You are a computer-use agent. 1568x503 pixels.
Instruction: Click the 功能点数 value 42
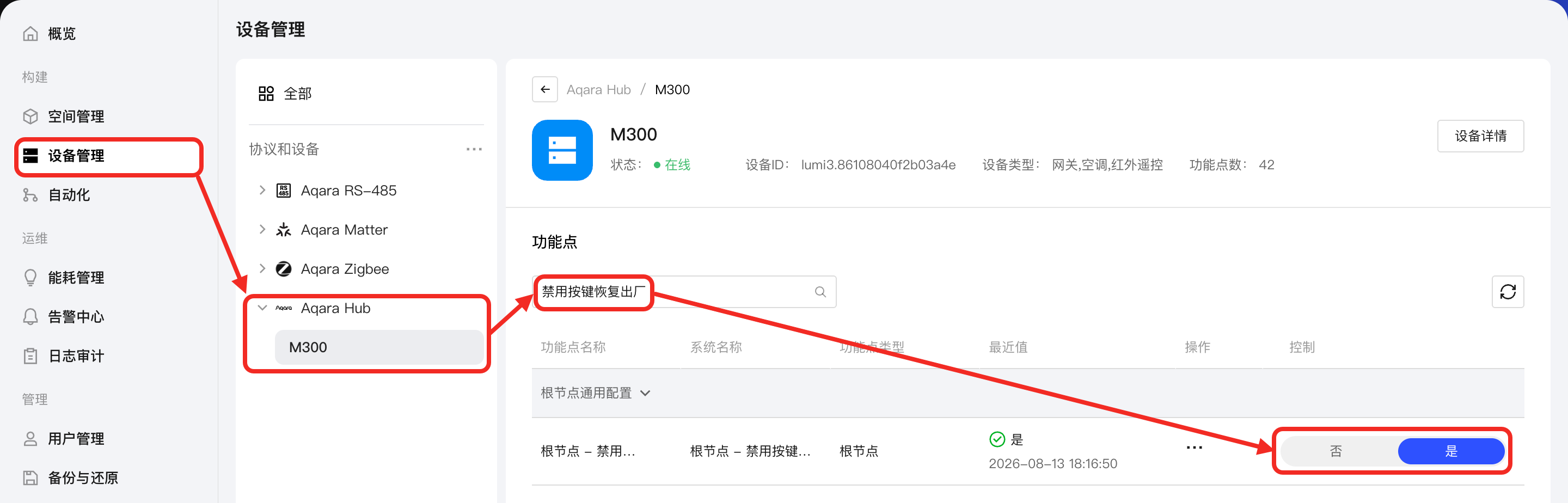tap(1266, 165)
